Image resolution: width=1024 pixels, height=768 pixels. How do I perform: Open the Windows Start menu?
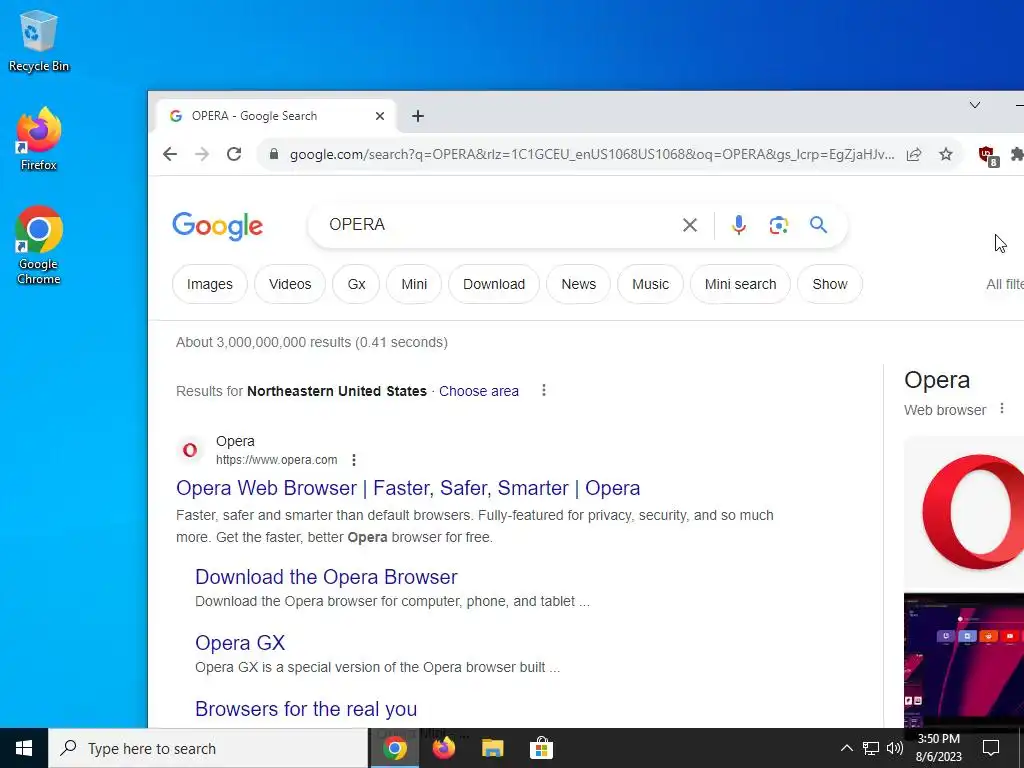tap(24, 748)
